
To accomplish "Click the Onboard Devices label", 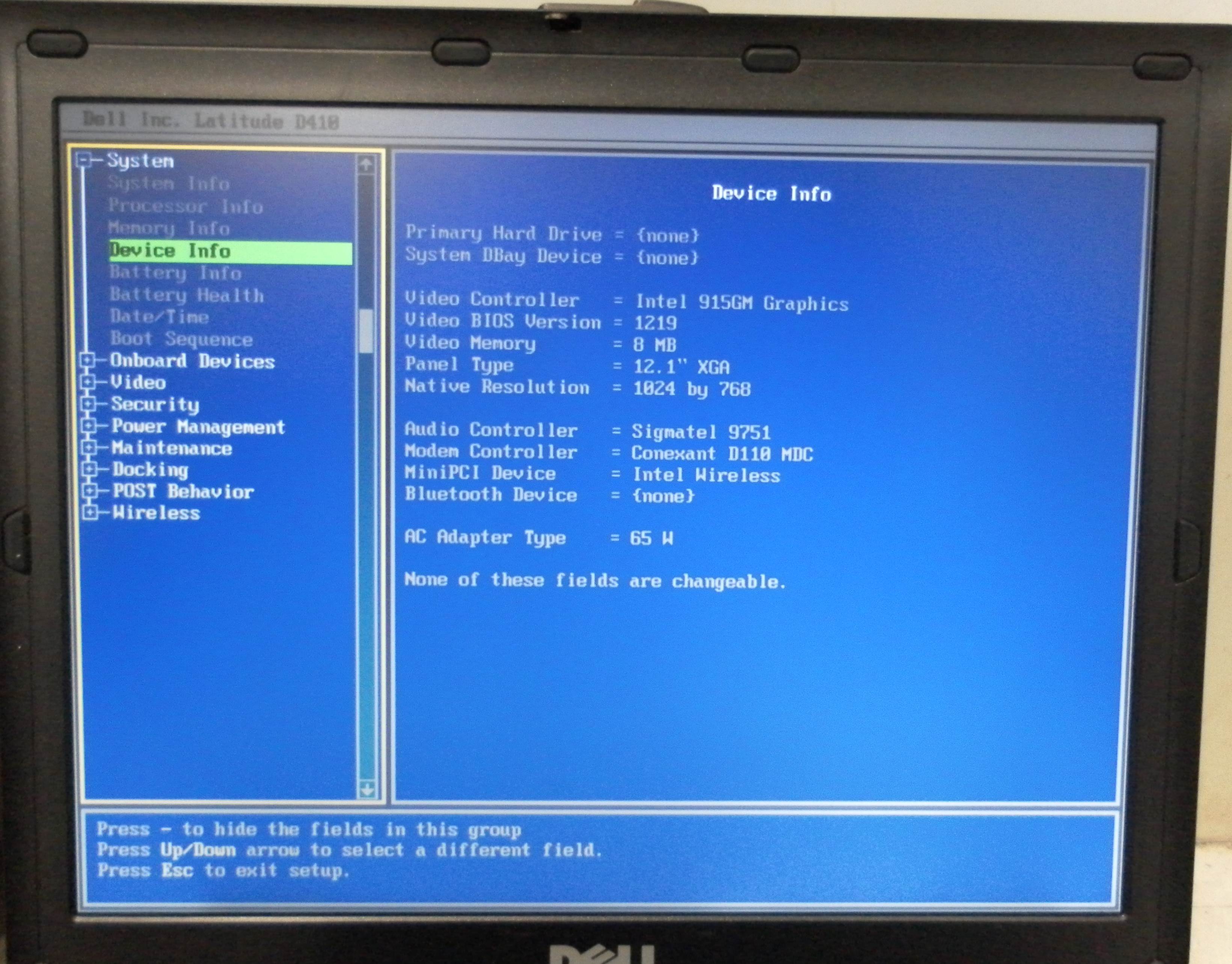I will click(192, 361).
